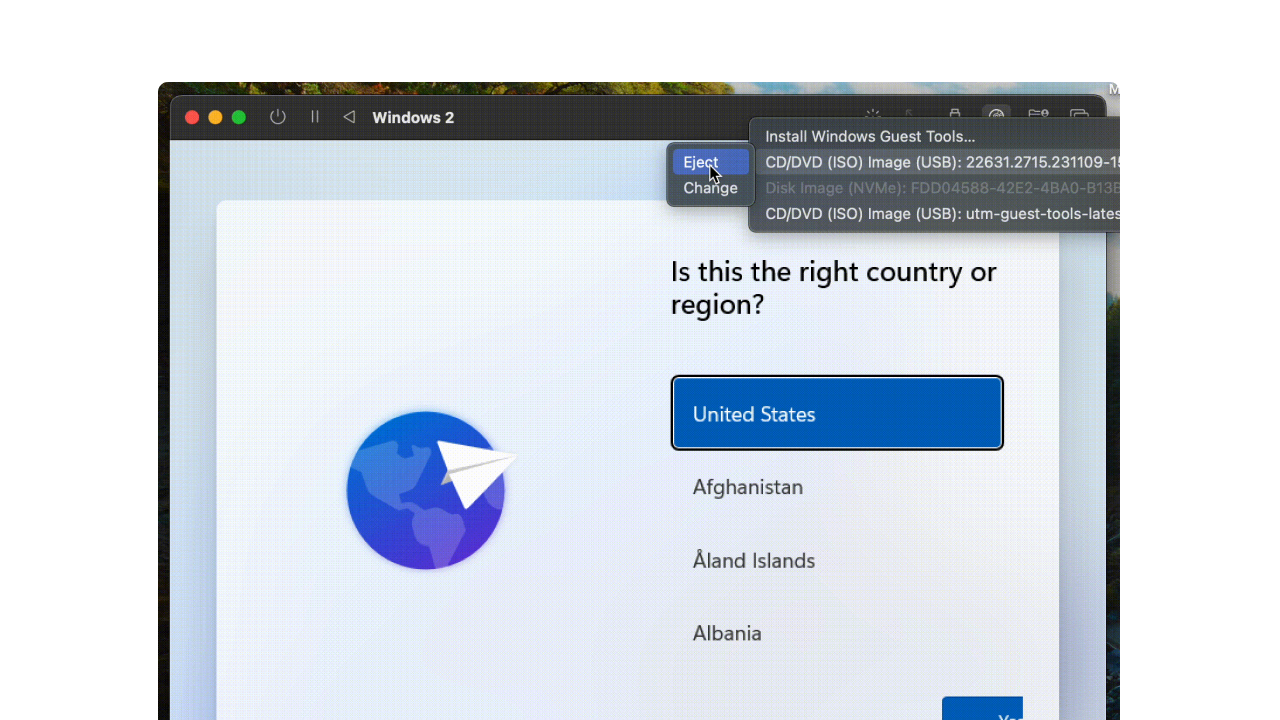
Task: Click the power button for the VM
Action: tap(278, 117)
